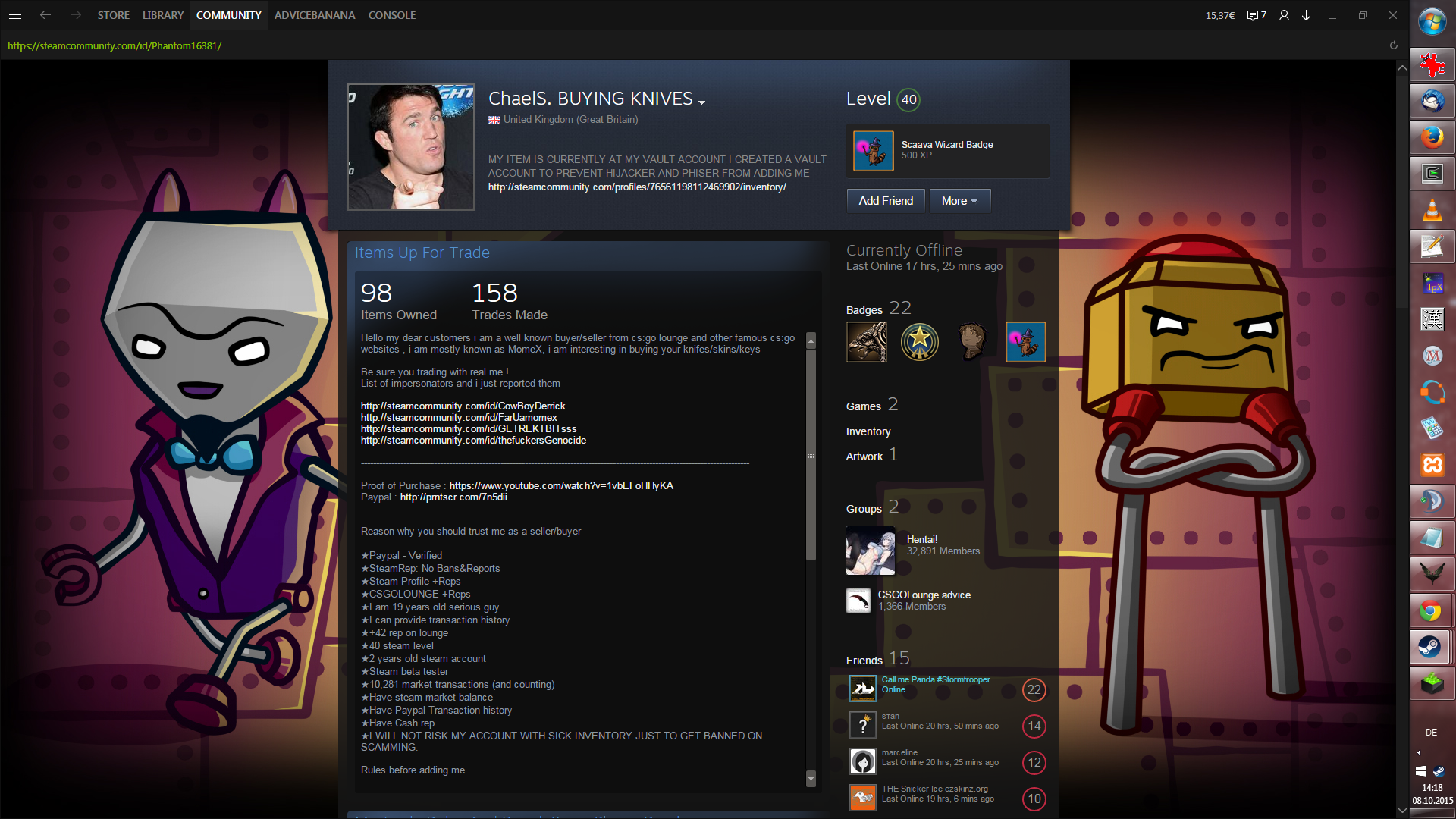Click the profile avatar picture
Viewport: 1456px width, 819px height.
tap(411, 147)
